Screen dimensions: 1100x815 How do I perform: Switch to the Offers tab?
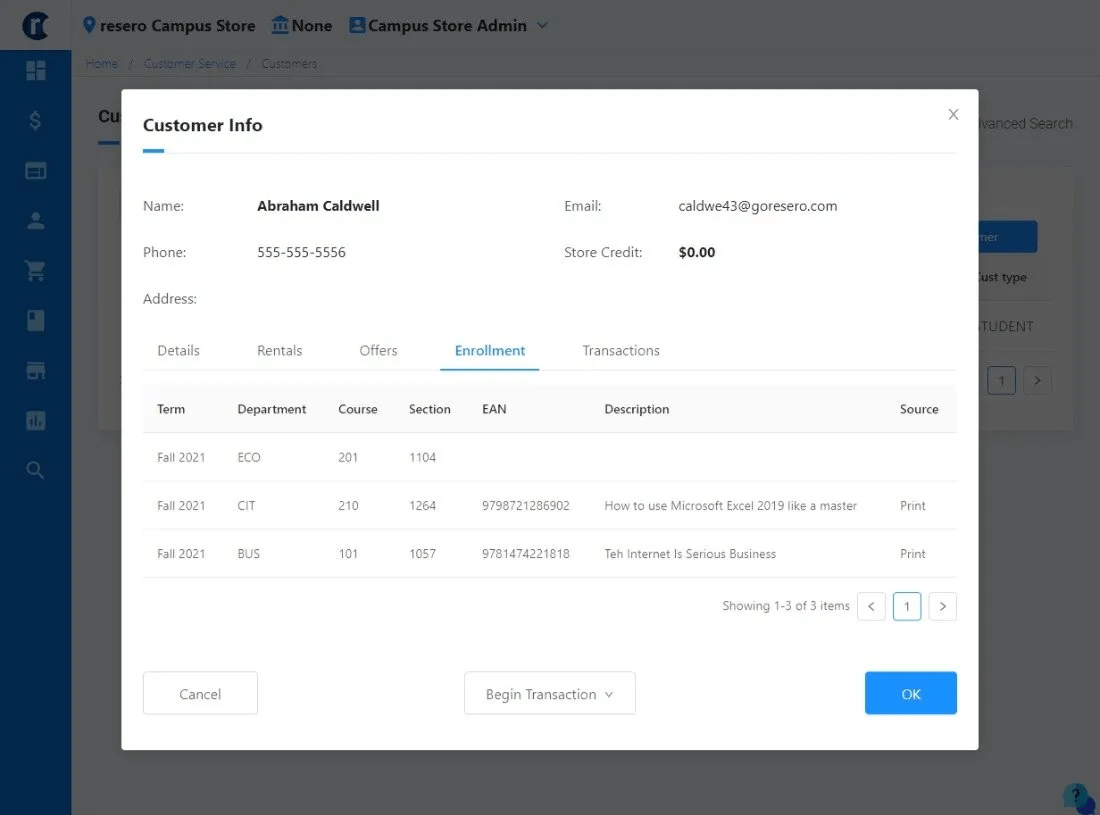(378, 351)
